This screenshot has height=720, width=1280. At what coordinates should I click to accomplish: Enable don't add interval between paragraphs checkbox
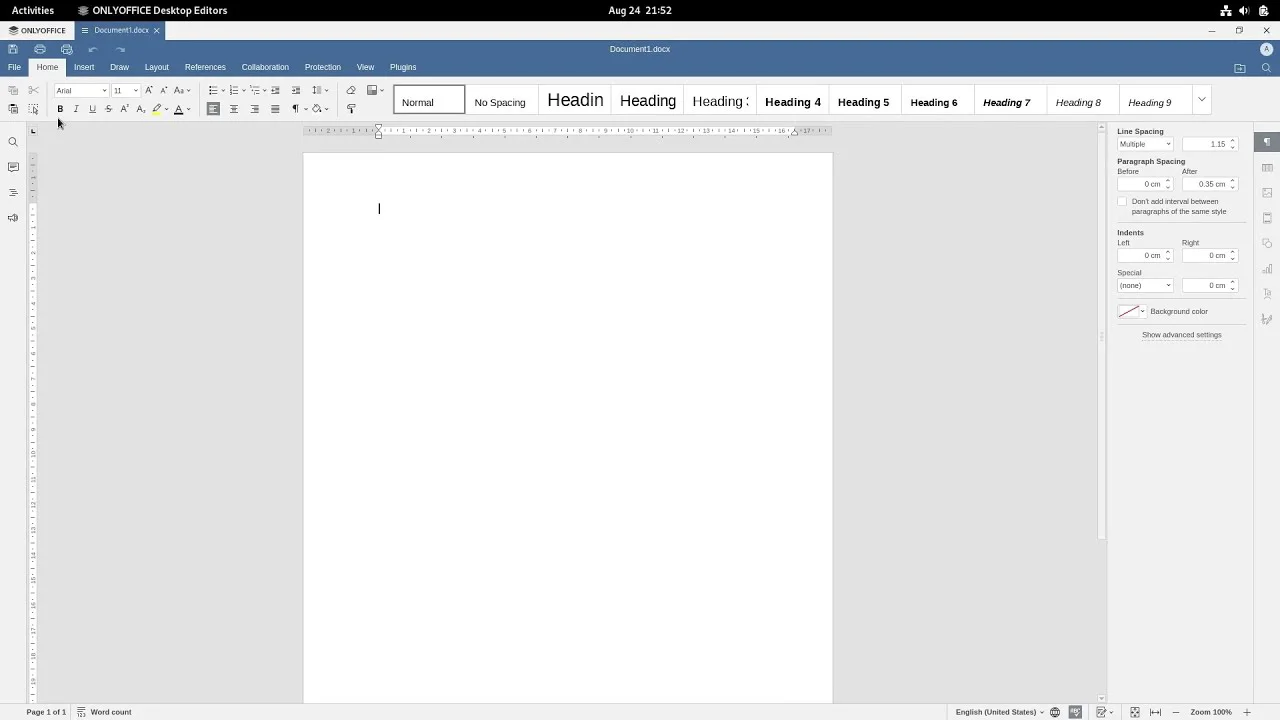pyautogui.click(x=1122, y=202)
